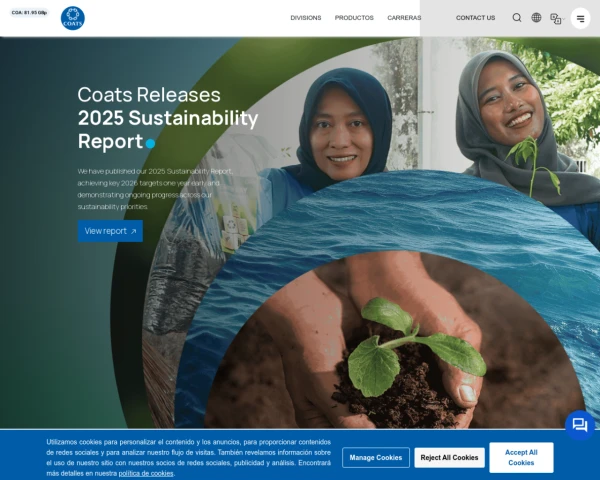This screenshot has height=480, width=600.
Task: Open the hamburger menu button
Action: (580, 18)
